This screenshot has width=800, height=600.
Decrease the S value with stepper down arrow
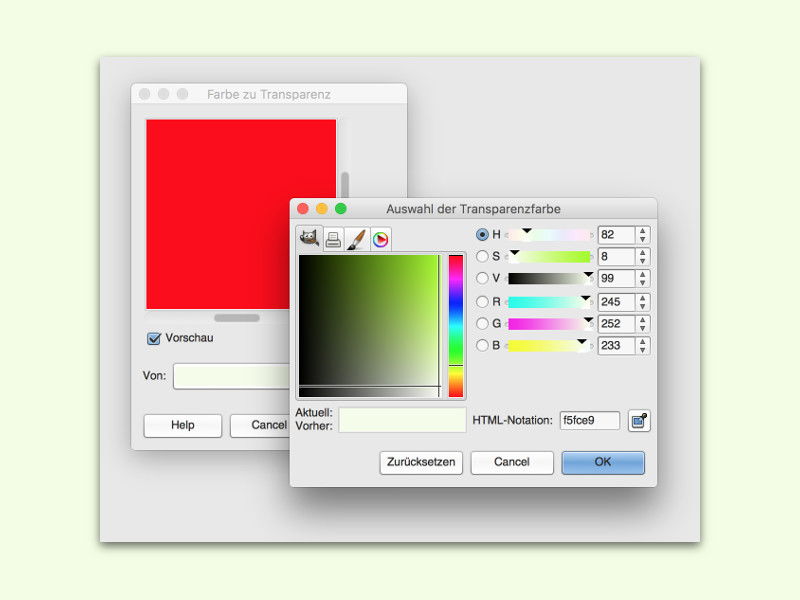pyautogui.click(x=643, y=261)
